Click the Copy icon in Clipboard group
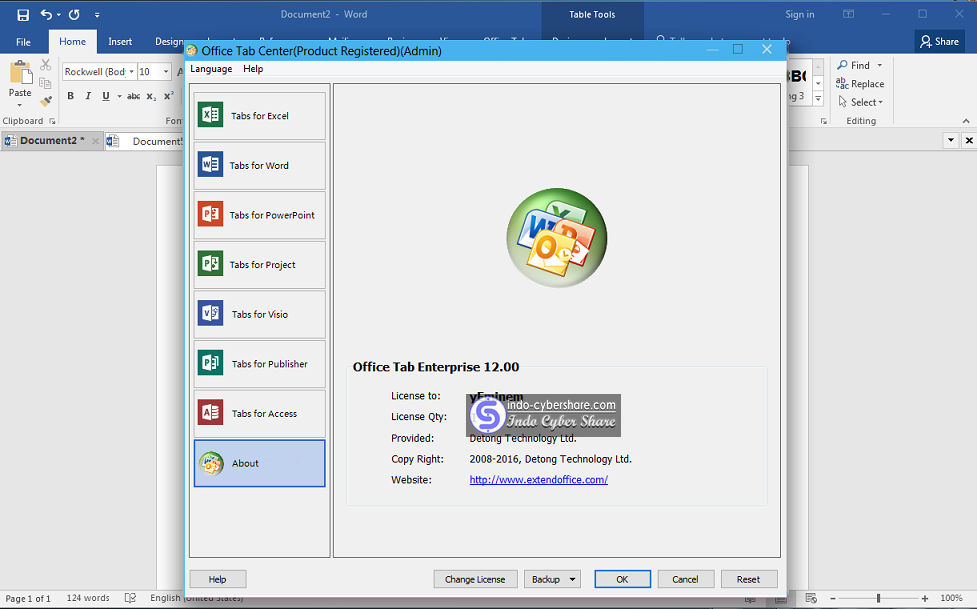Image resolution: width=977 pixels, height=609 pixels. point(45,84)
